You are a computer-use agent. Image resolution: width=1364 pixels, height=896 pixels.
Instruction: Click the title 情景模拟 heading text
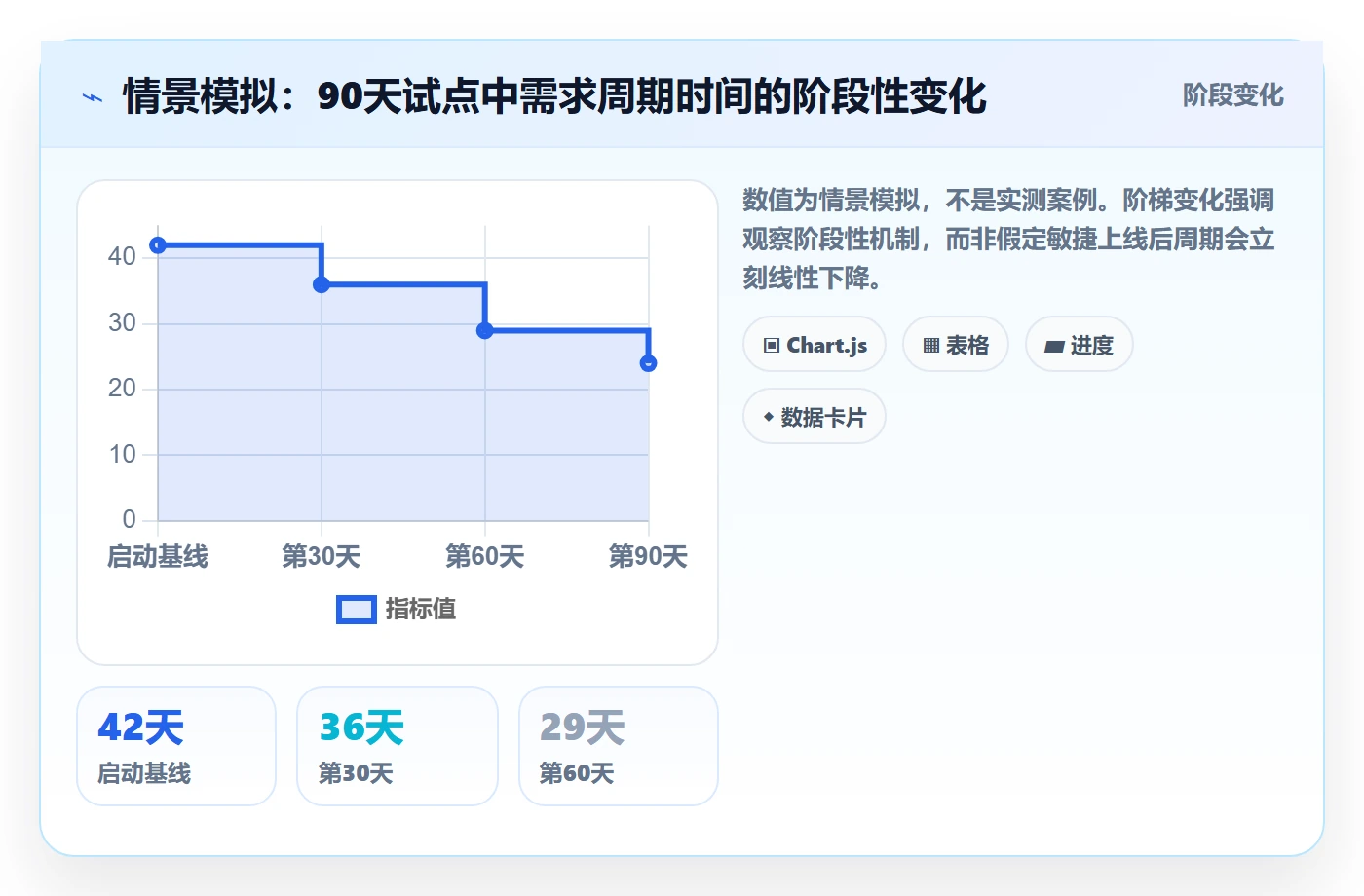click(x=554, y=96)
